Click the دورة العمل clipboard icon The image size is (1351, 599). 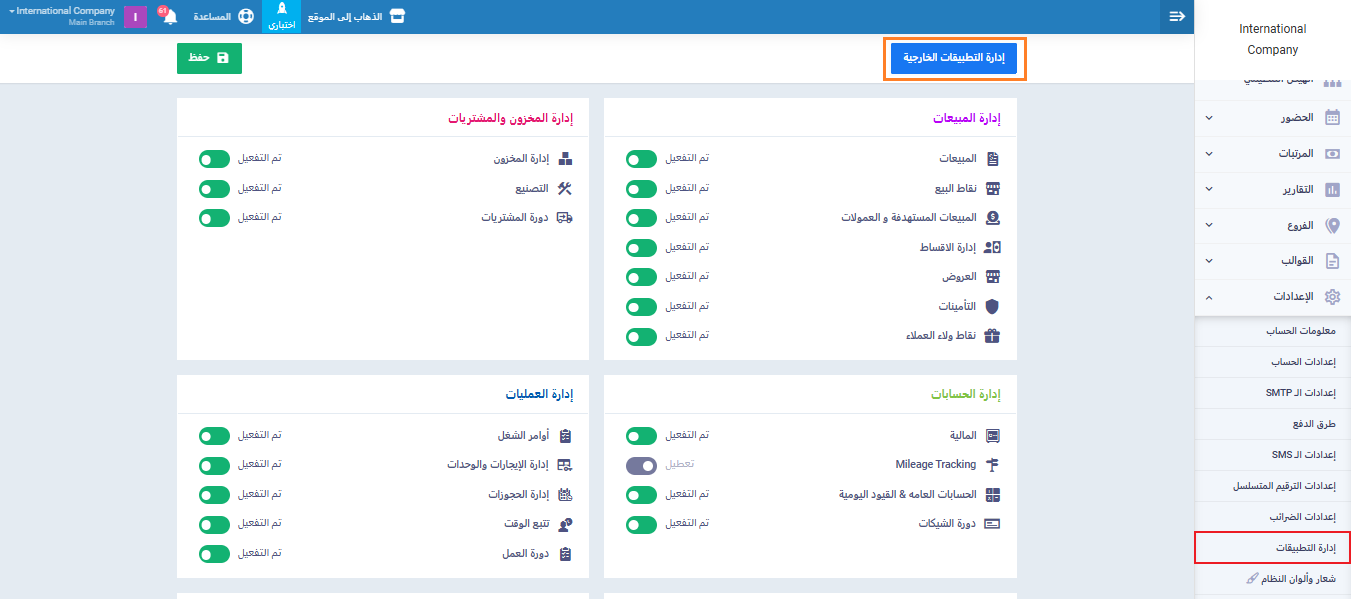565,553
